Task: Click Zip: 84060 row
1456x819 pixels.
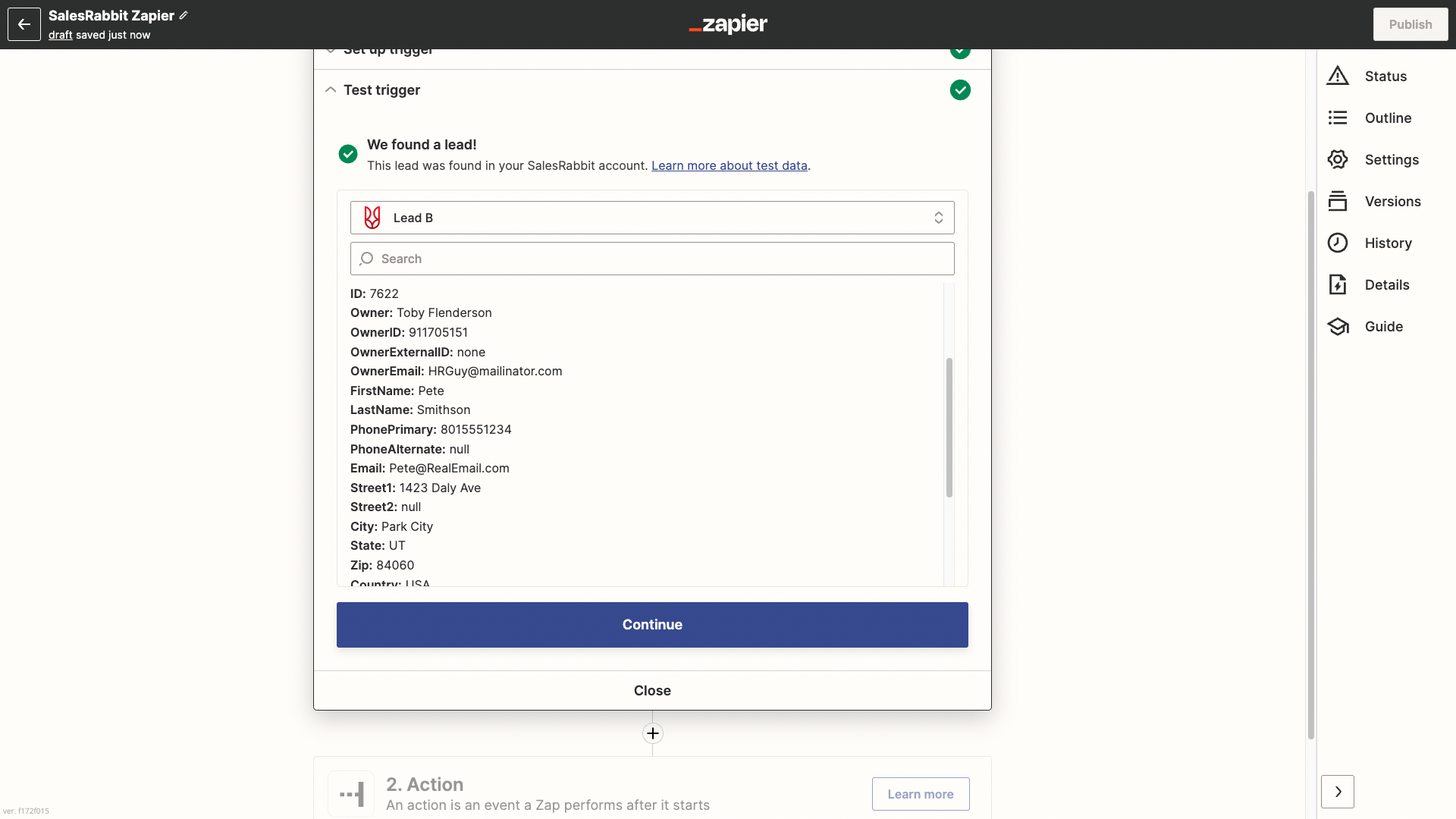Action: pos(382,565)
